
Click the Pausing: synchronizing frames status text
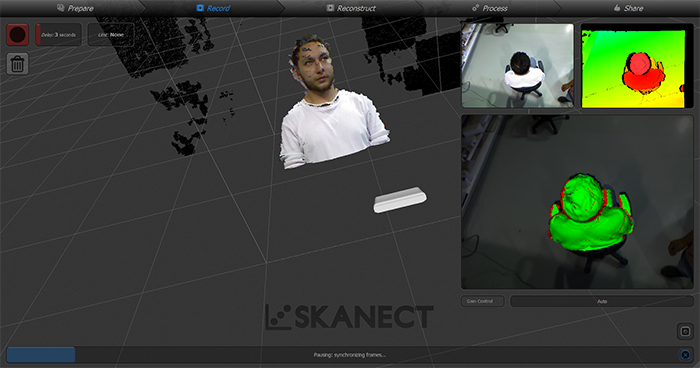pos(350,355)
